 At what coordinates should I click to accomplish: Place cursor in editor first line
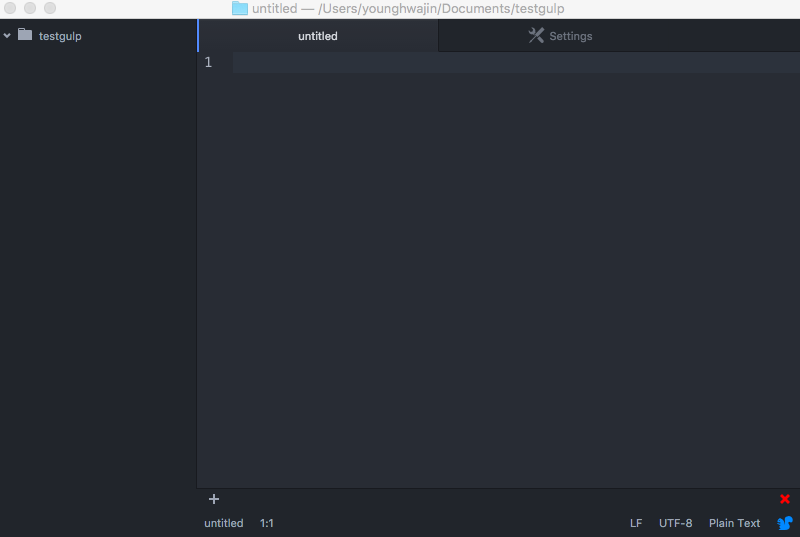click(516, 62)
